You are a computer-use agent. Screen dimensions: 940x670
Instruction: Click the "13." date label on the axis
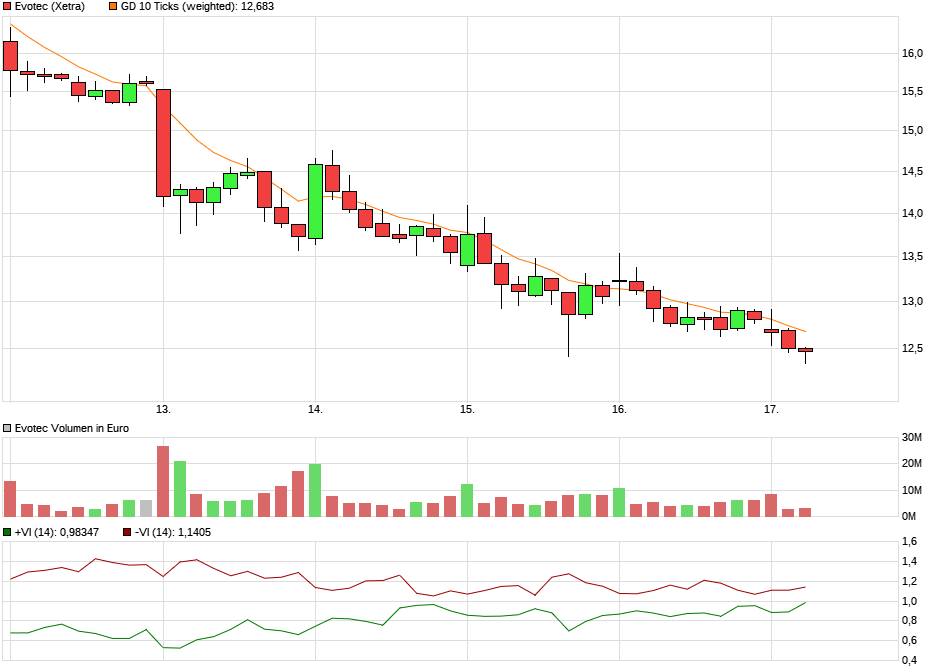pos(164,409)
